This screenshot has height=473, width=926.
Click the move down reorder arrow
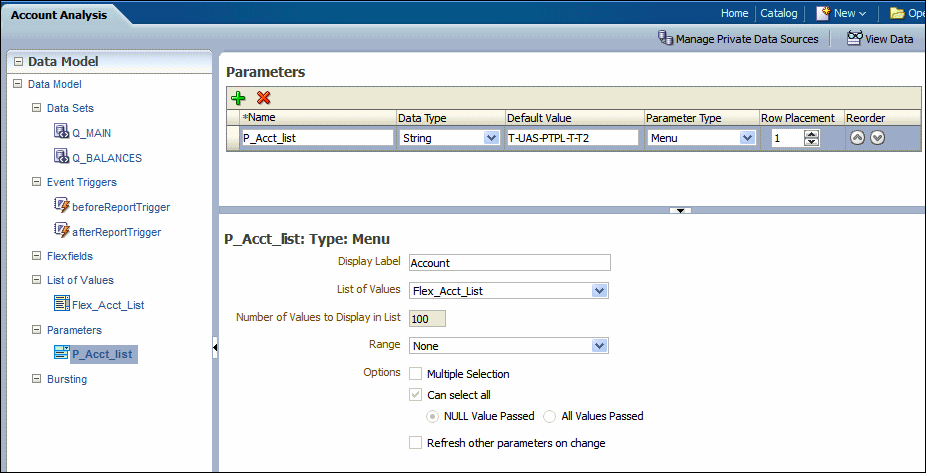tap(878, 138)
